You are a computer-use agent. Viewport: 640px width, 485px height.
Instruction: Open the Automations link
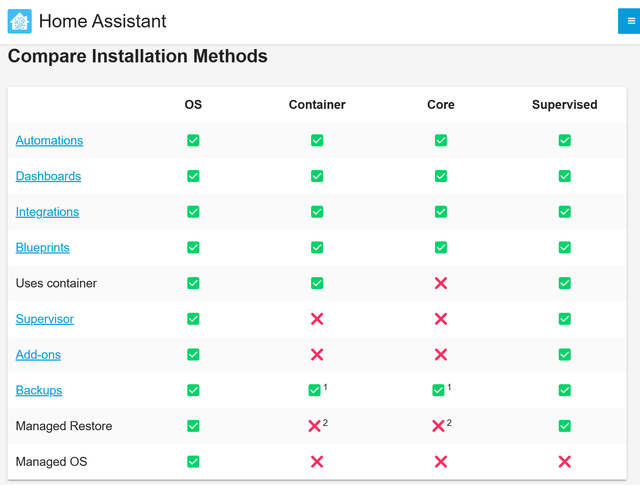(x=49, y=141)
